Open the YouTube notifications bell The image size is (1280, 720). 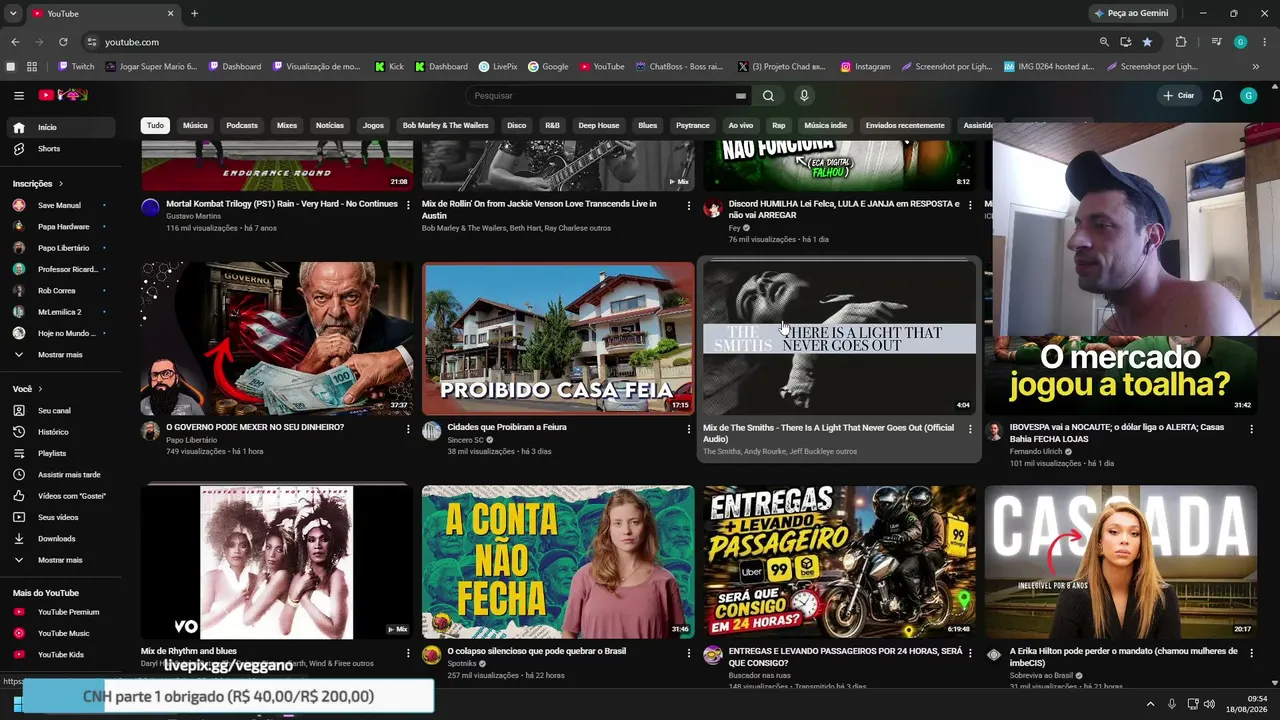1217,96
